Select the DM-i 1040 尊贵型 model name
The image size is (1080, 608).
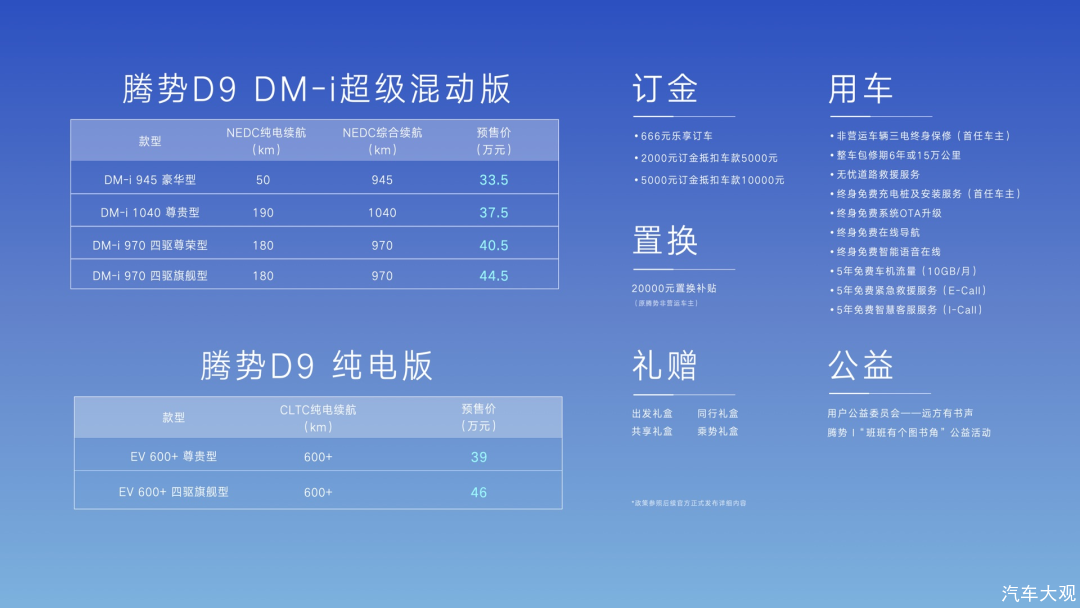tap(150, 213)
